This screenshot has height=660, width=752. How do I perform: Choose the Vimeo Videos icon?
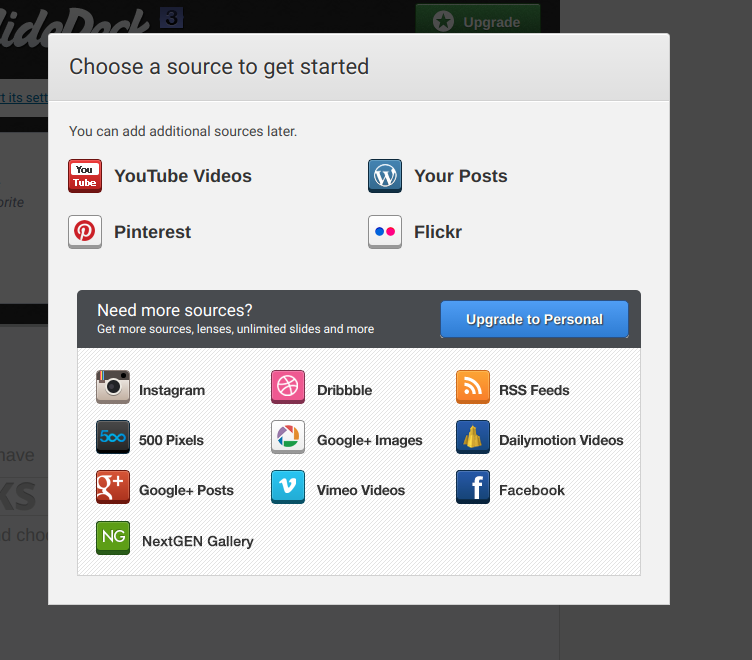click(x=288, y=487)
